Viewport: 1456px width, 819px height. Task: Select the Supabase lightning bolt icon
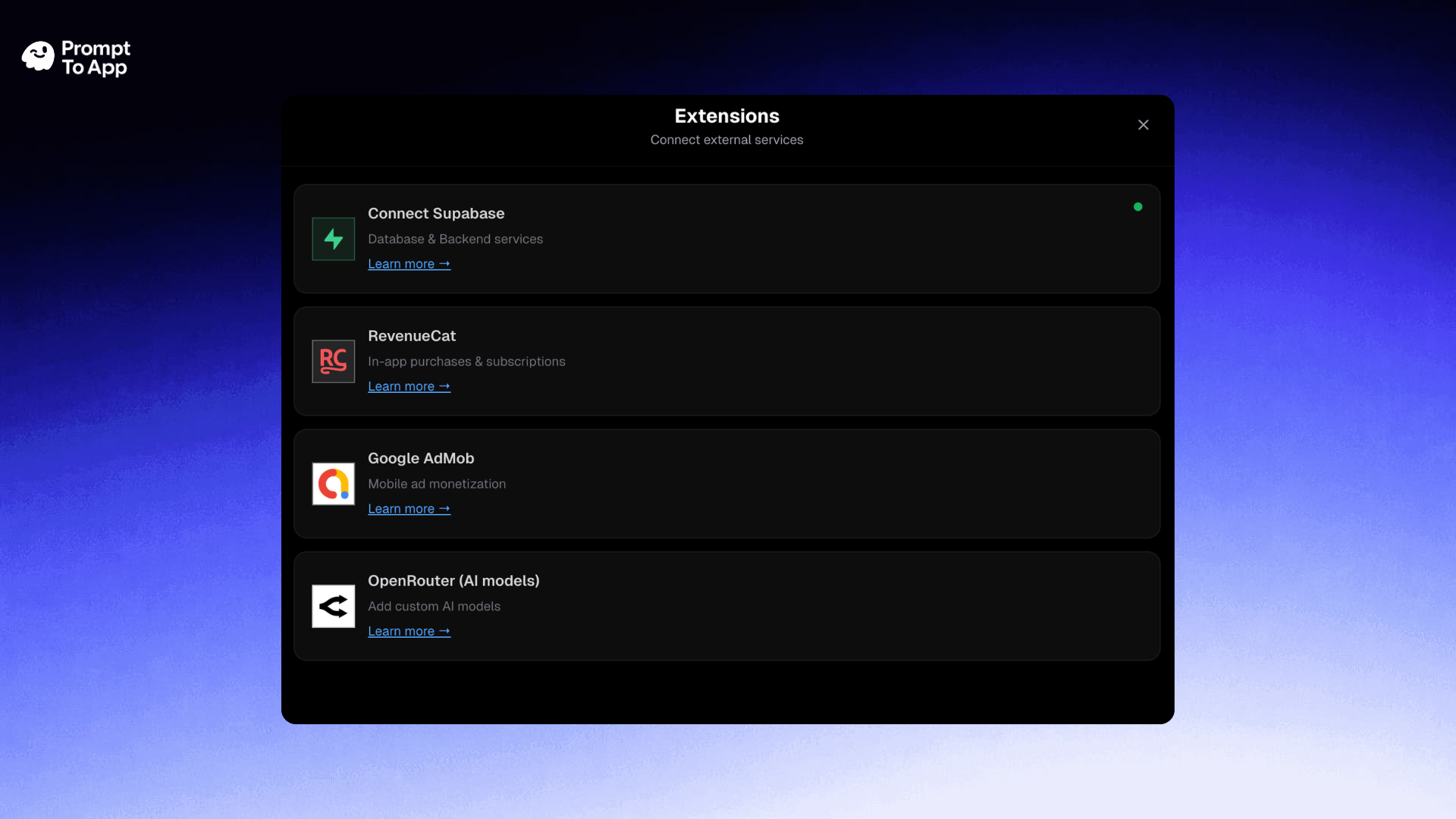tap(333, 238)
